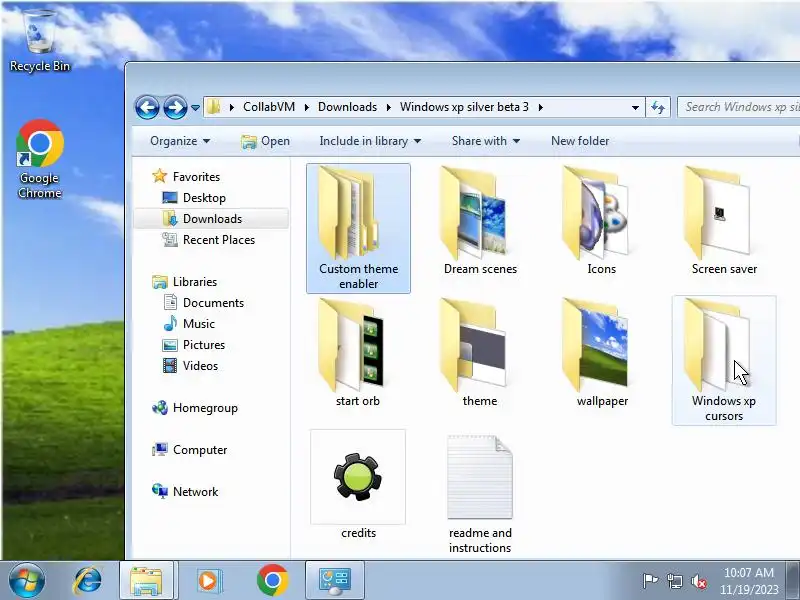The height and width of the screenshot is (600, 800).
Task: Click the Action Center flag tray icon
Action: tap(650, 581)
